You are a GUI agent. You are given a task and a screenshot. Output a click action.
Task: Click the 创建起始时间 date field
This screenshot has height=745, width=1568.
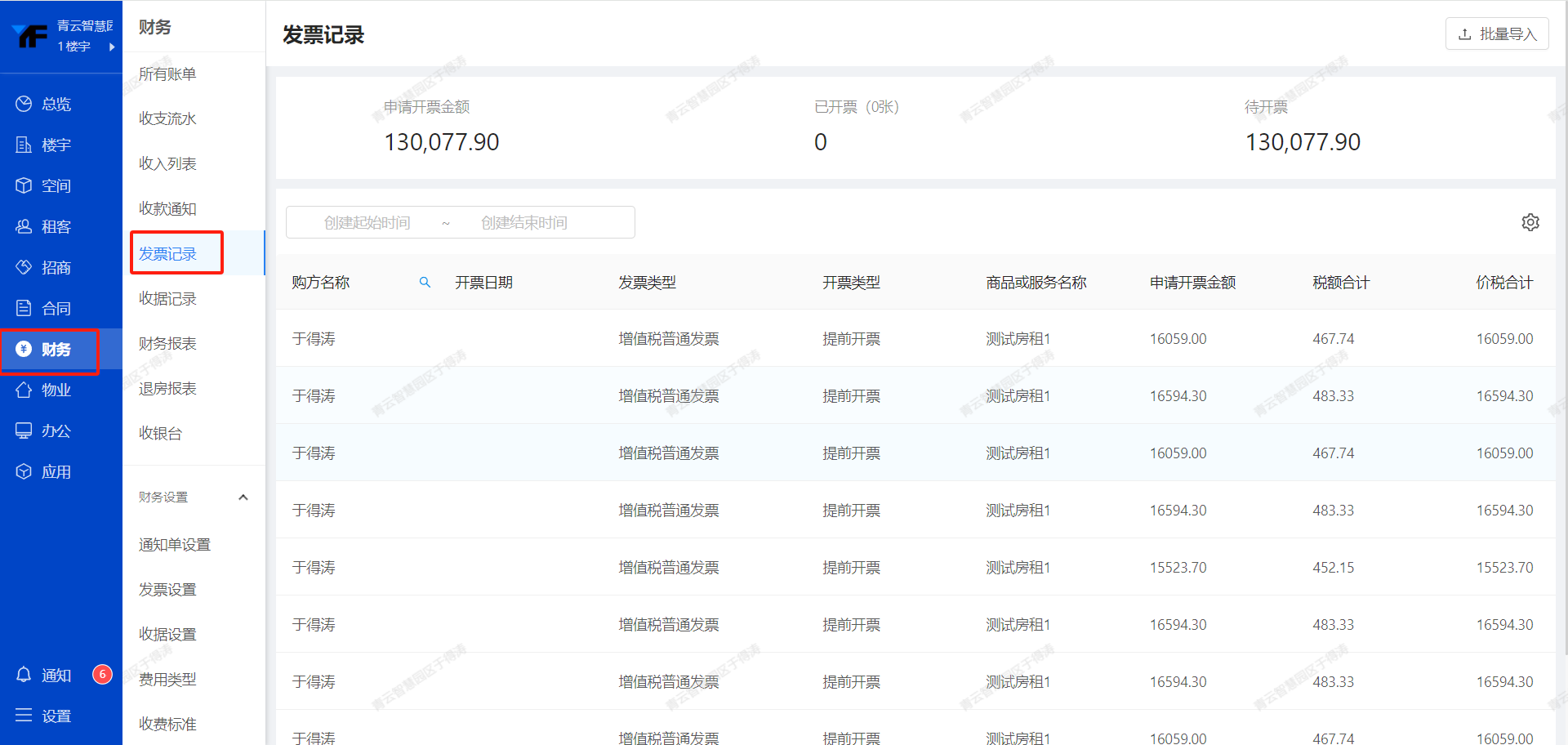pos(367,223)
